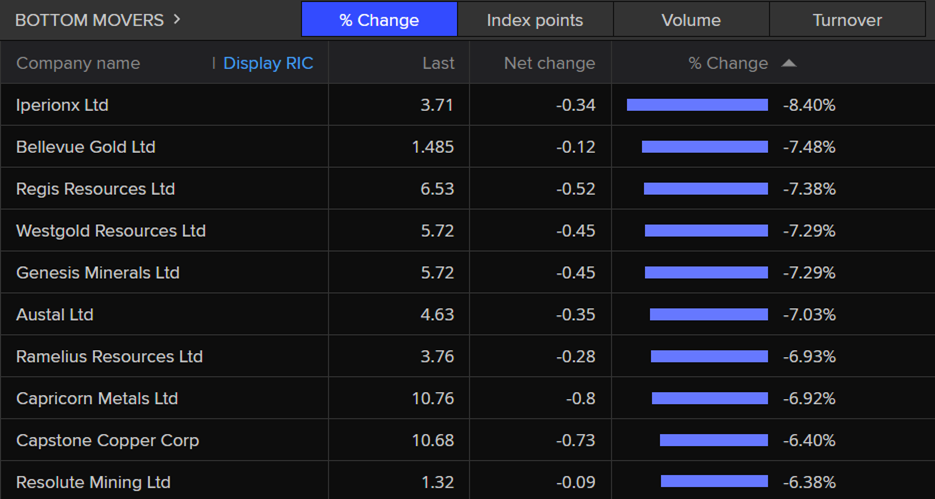Viewport: 935px width, 499px height.
Task: Click Capstone Copper Corp name
Action: (x=107, y=441)
